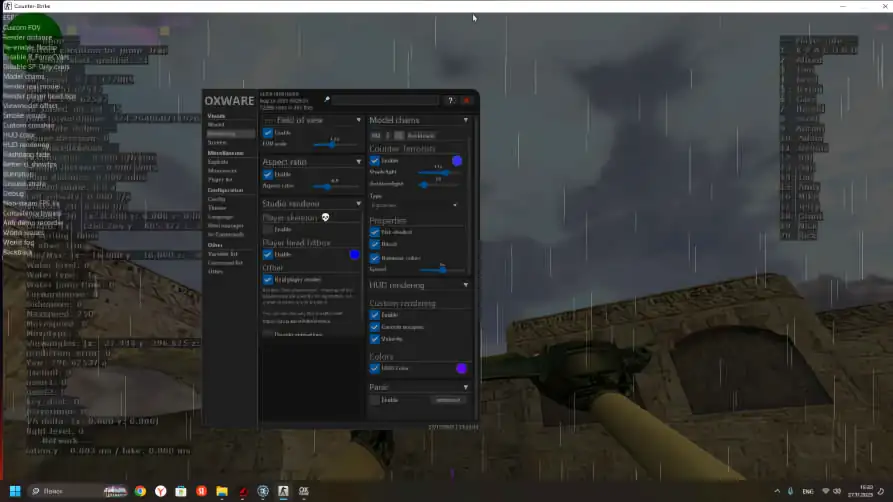
Task: Open the notifications bell in taskbar
Action: coord(881,491)
